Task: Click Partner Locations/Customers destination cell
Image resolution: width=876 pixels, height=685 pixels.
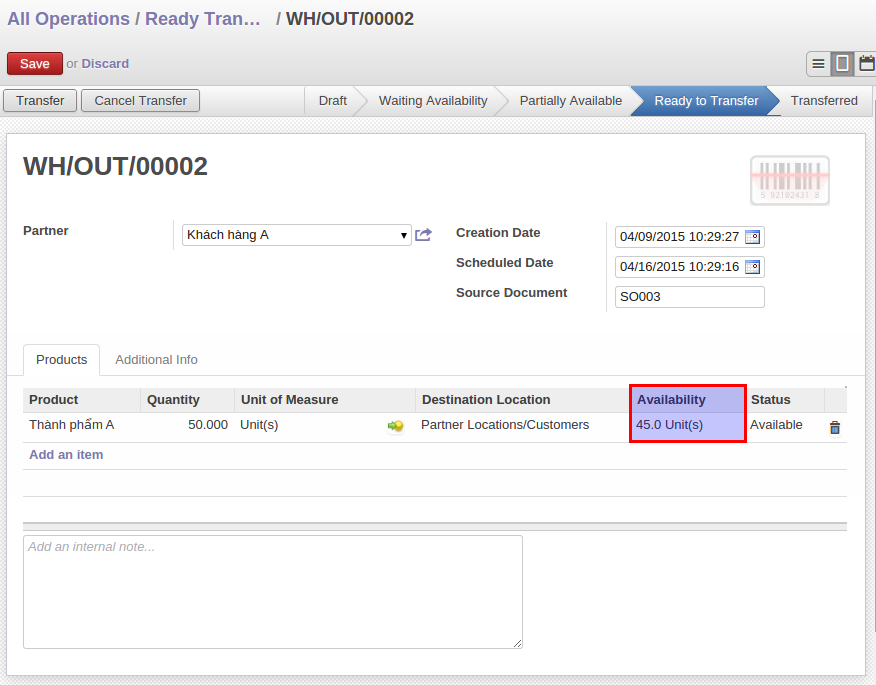Action: point(523,425)
